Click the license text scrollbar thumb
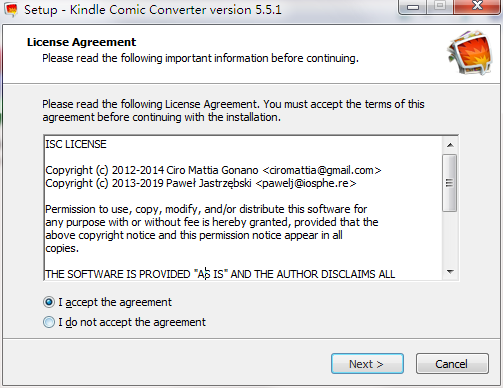The height and width of the screenshot is (388, 503). pos(450,183)
